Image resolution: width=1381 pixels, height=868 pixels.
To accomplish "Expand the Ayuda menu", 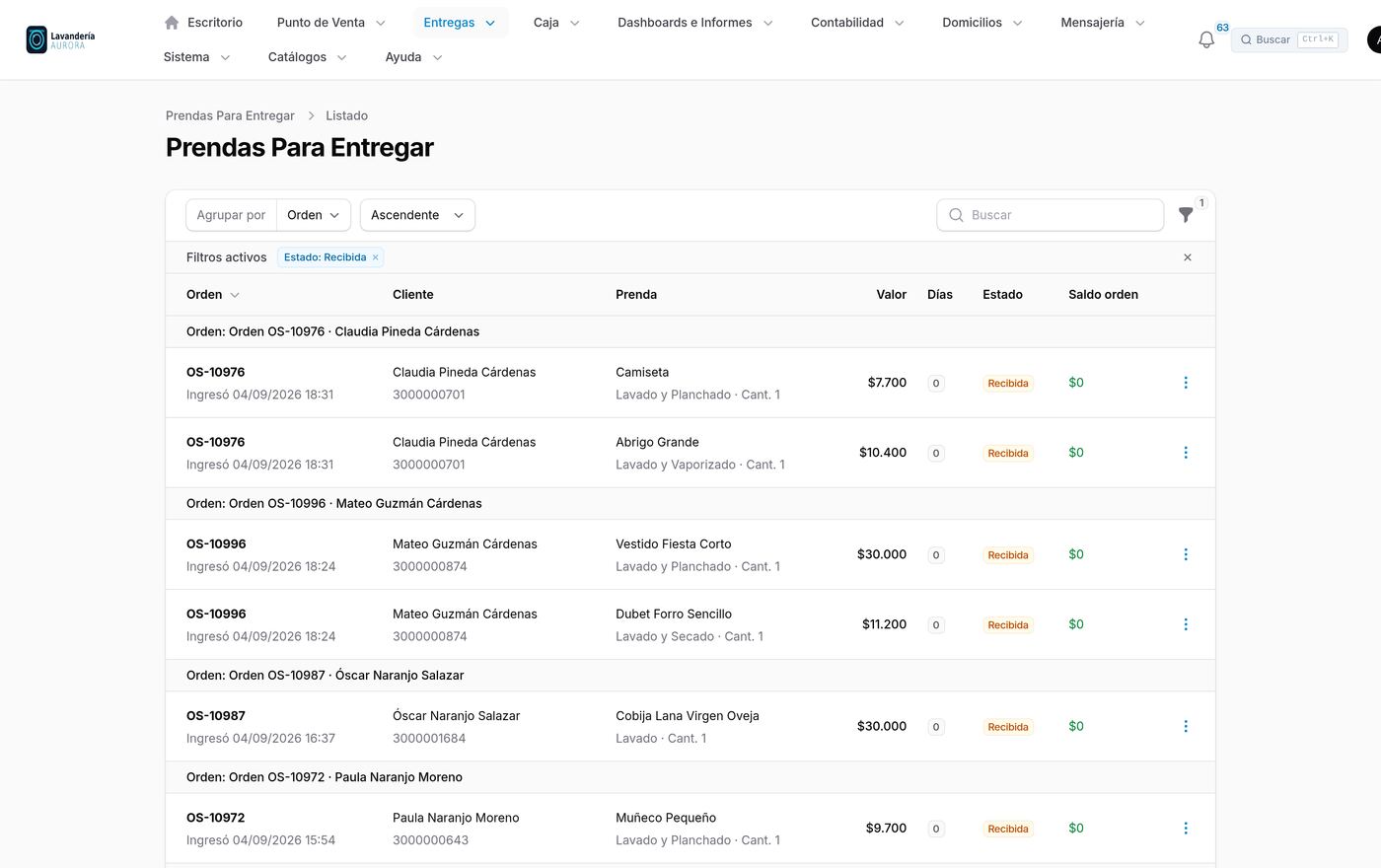I will (x=413, y=57).
